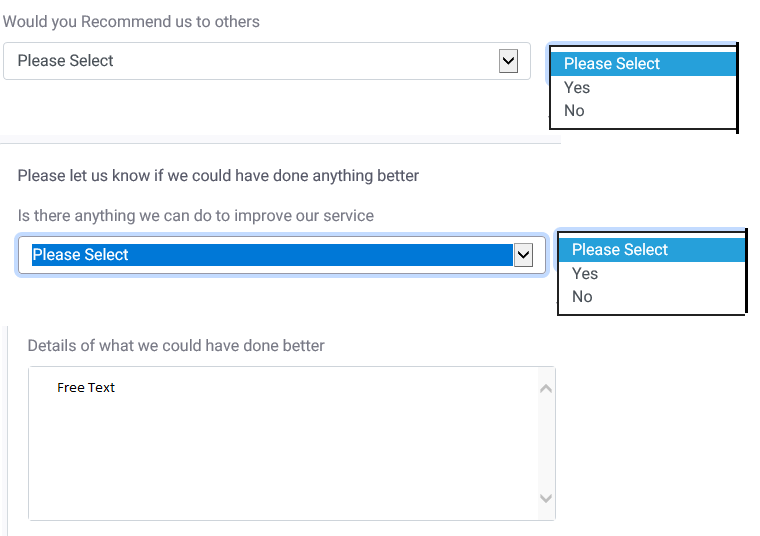The width and height of the screenshot is (760, 536).
Task: Open the Recommend us to others select box
Action: point(267,61)
